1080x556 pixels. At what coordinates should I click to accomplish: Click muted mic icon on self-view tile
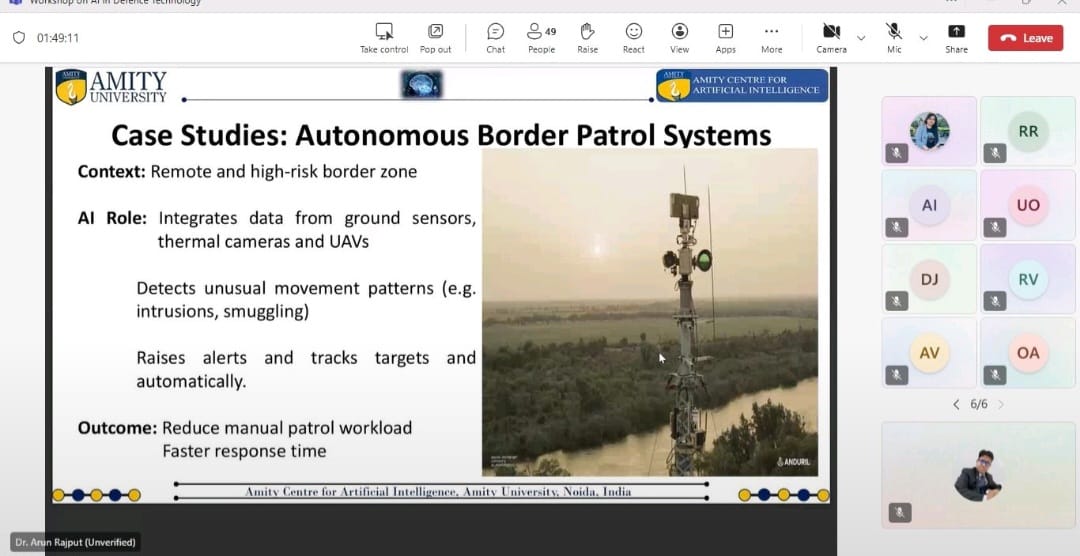tap(900, 513)
